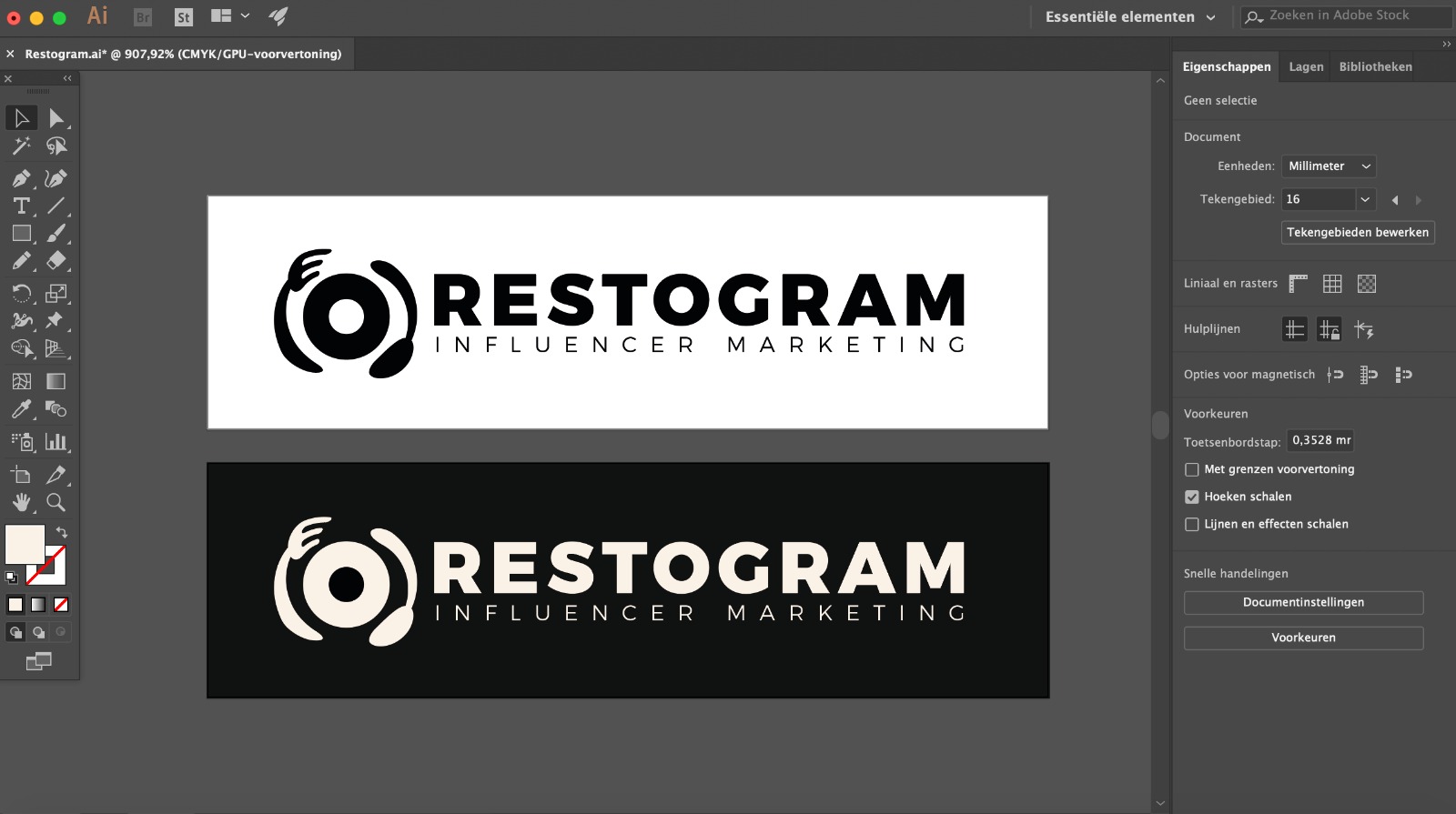1456x814 pixels.
Task: Select the Puppet Warp pin tool
Action: (56, 320)
